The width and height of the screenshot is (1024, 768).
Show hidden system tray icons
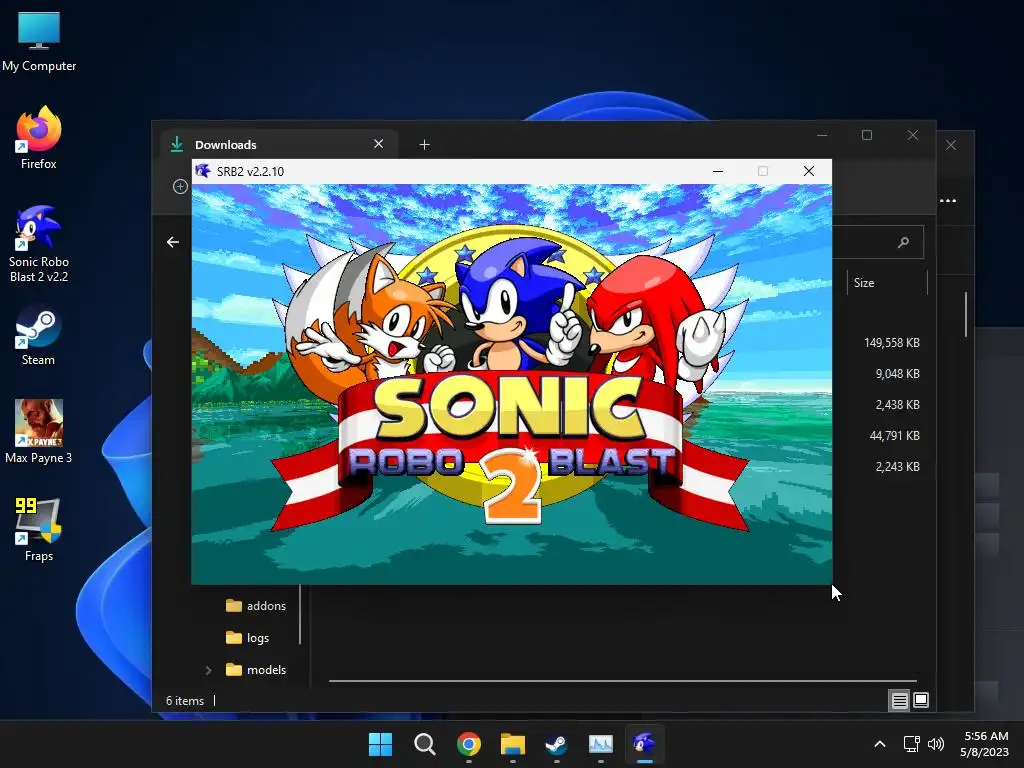tap(880, 744)
